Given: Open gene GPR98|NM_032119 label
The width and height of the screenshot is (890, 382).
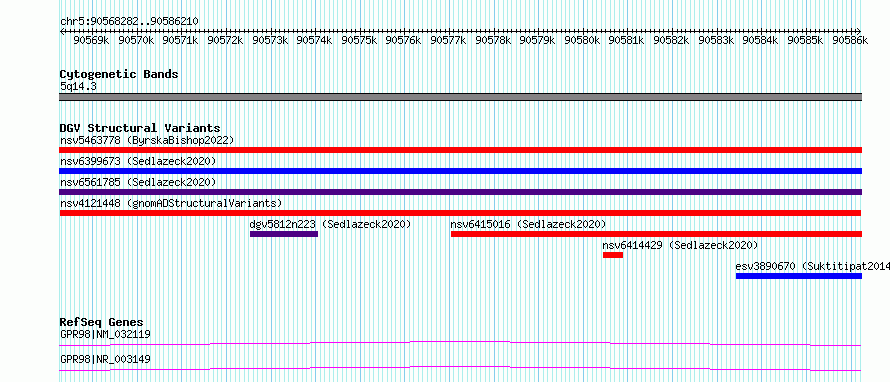Looking at the screenshot, I should [x=105, y=334].
